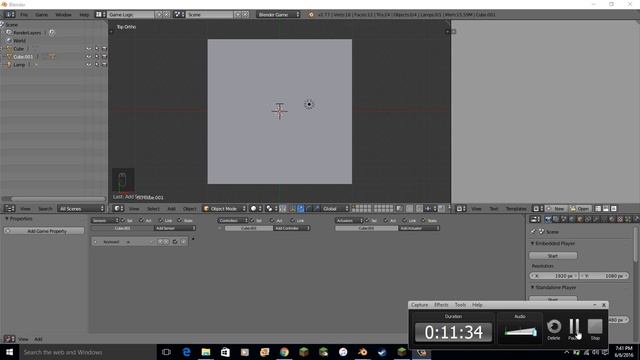Screen dimensions: 640x360
Task: Toggle Sensors State checkbox
Action: tap(179, 220)
